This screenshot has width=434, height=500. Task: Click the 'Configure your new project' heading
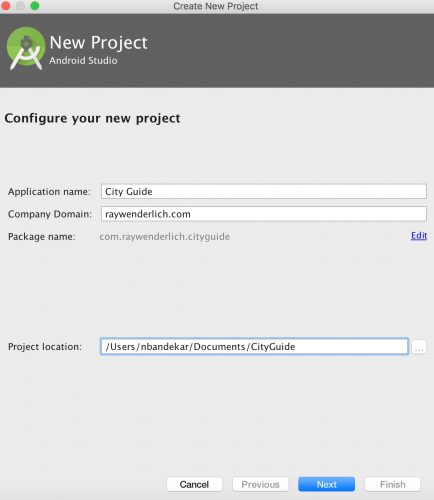click(x=92, y=119)
